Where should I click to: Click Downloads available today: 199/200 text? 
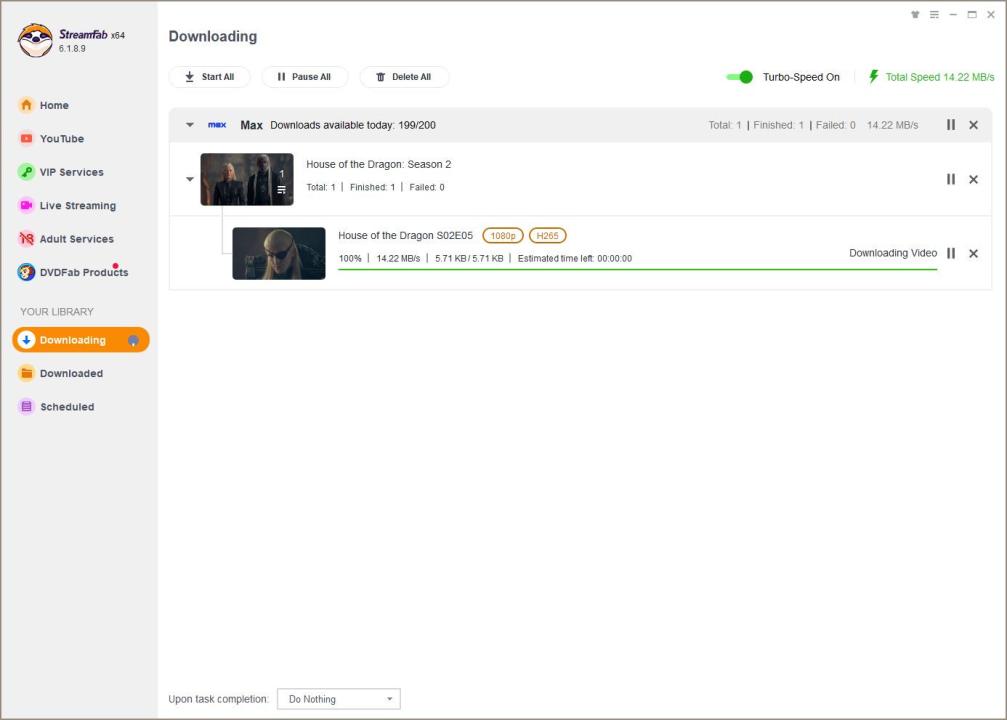(x=353, y=125)
